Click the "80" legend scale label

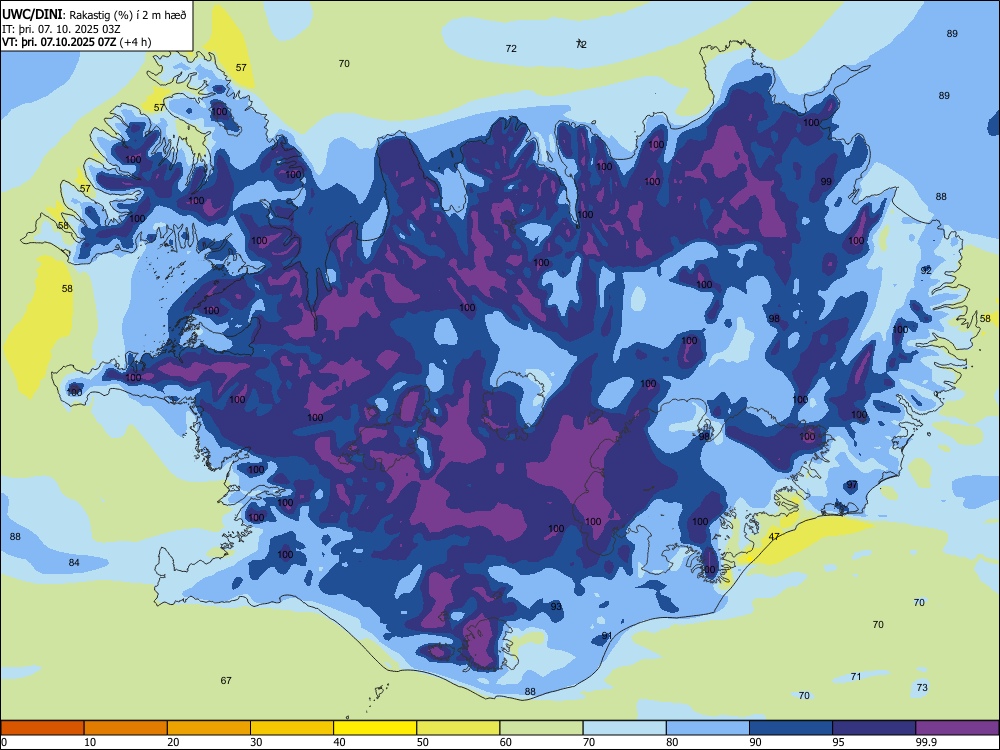672,742
